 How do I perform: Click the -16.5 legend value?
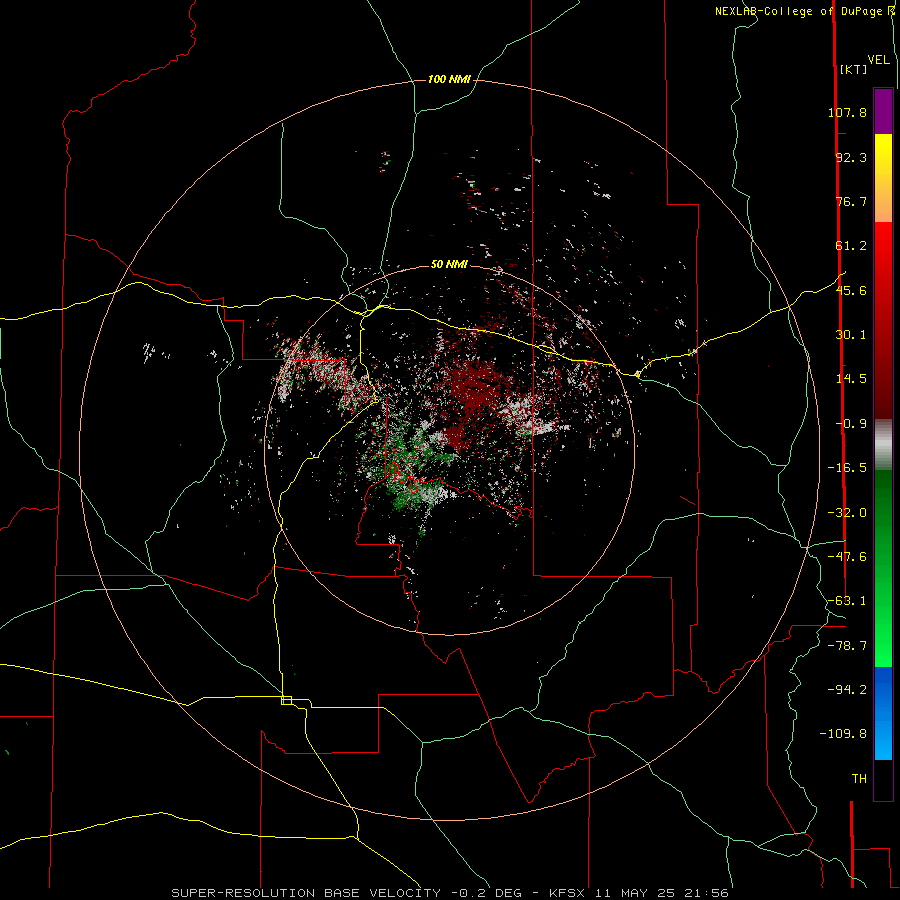[847, 468]
